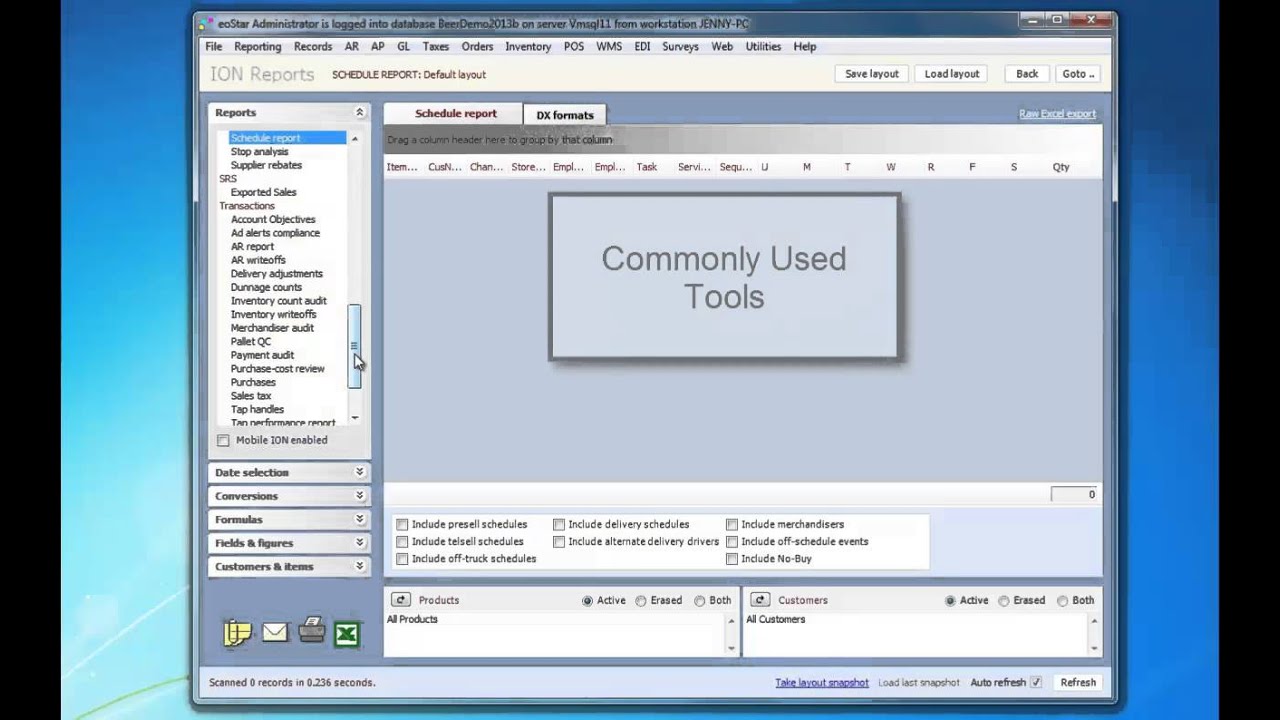Toggle the Auto refresh checkbox

click(x=1036, y=682)
